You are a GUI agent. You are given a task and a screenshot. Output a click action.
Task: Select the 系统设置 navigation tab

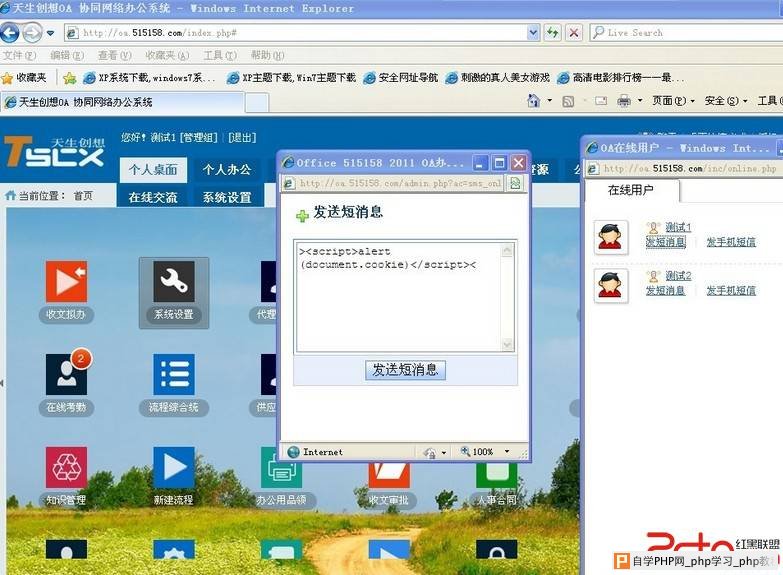pos(227,197)
